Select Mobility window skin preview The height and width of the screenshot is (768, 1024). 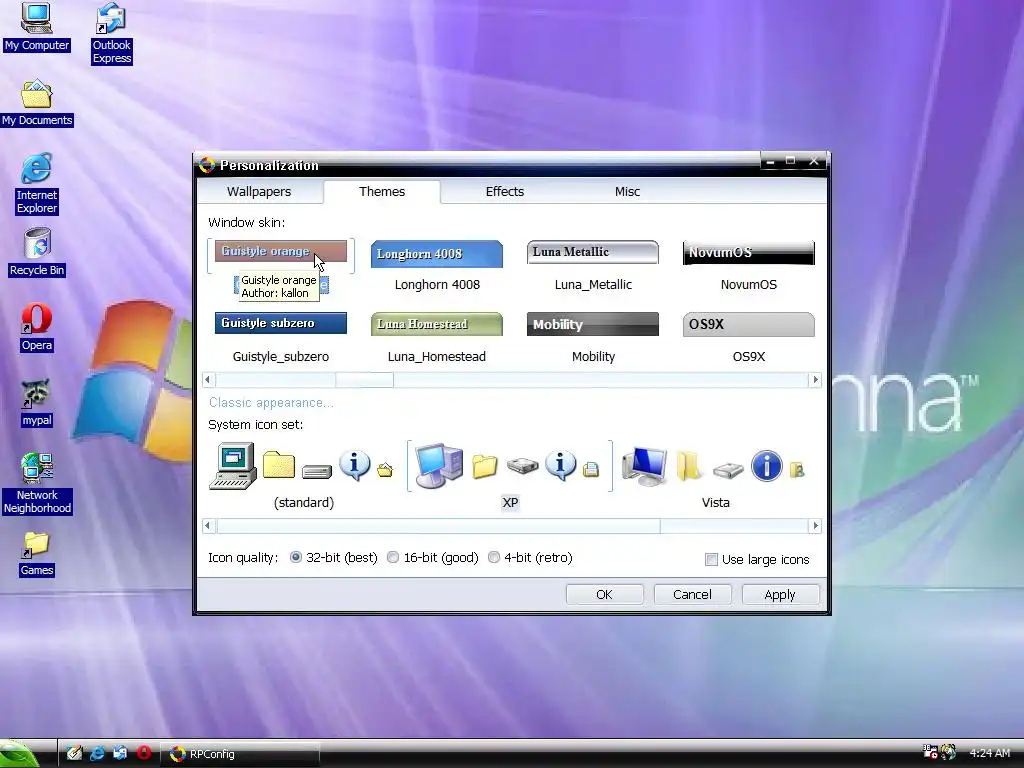click(x=593, y=324)
